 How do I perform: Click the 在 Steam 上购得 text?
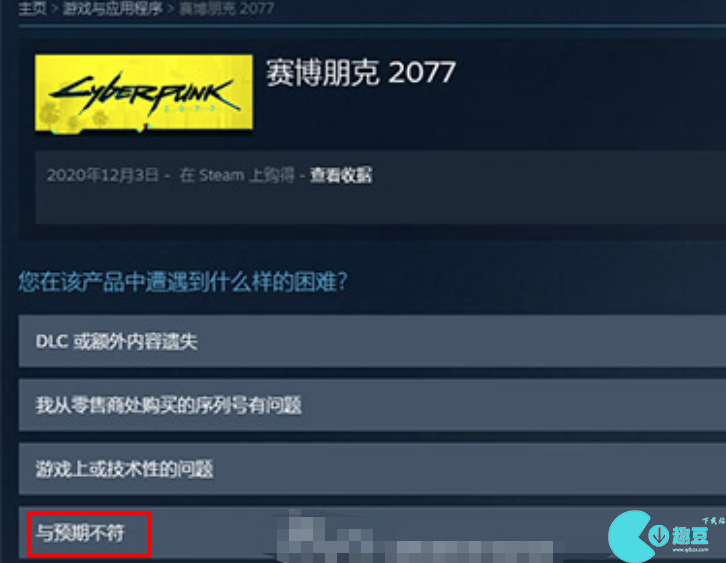coord(237,175)
